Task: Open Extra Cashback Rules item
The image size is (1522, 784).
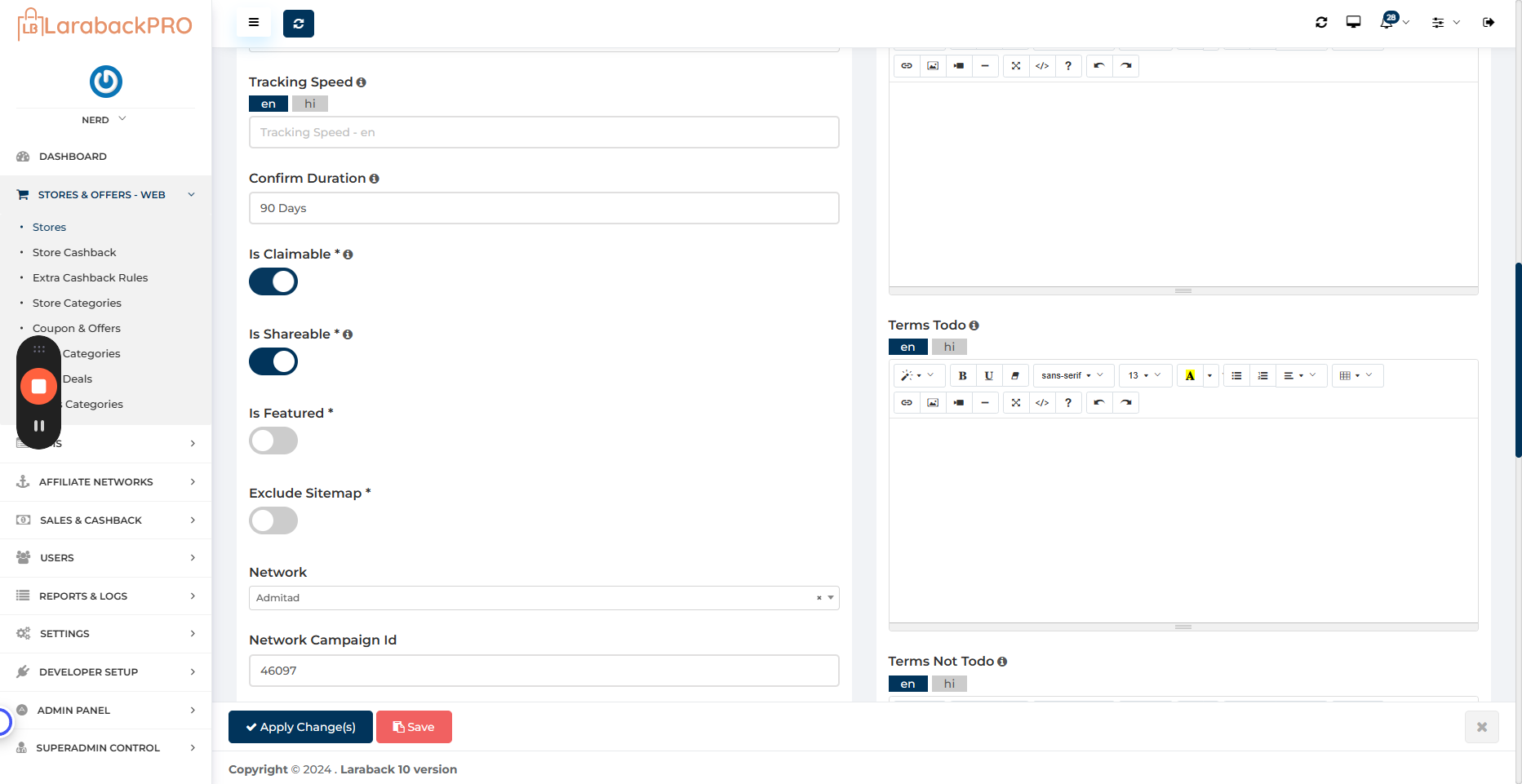Action: [x=91, y=278]
